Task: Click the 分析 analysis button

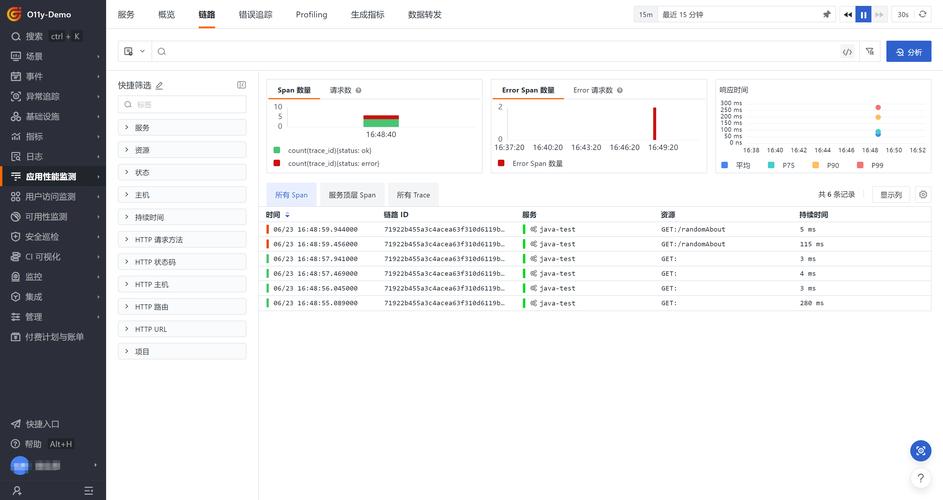Action: pyautogui.click(x=909, y=52)
